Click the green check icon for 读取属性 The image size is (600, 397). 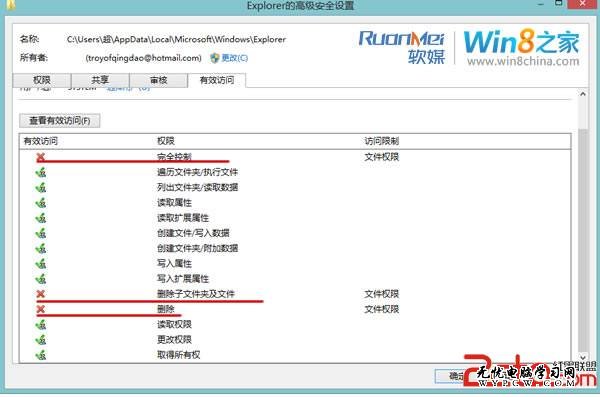point(41,203)
